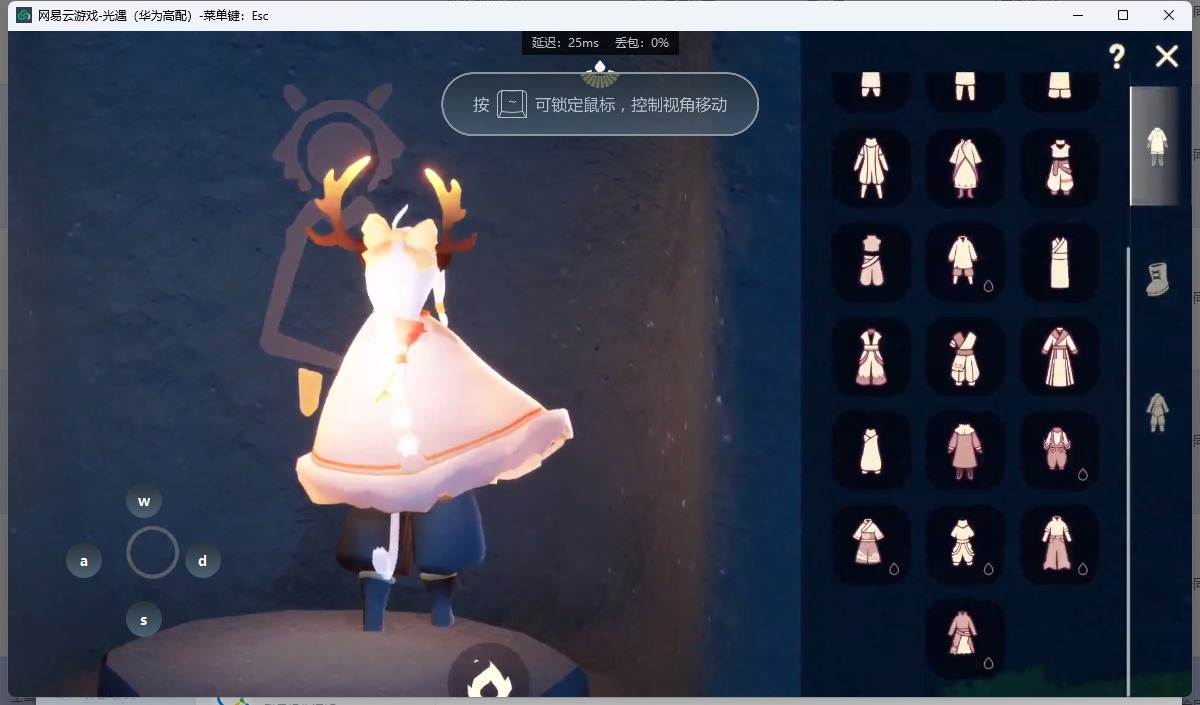Click the tilde key icon in hint bar
The width and height of the screenshot is (1200, 705).
512,104
